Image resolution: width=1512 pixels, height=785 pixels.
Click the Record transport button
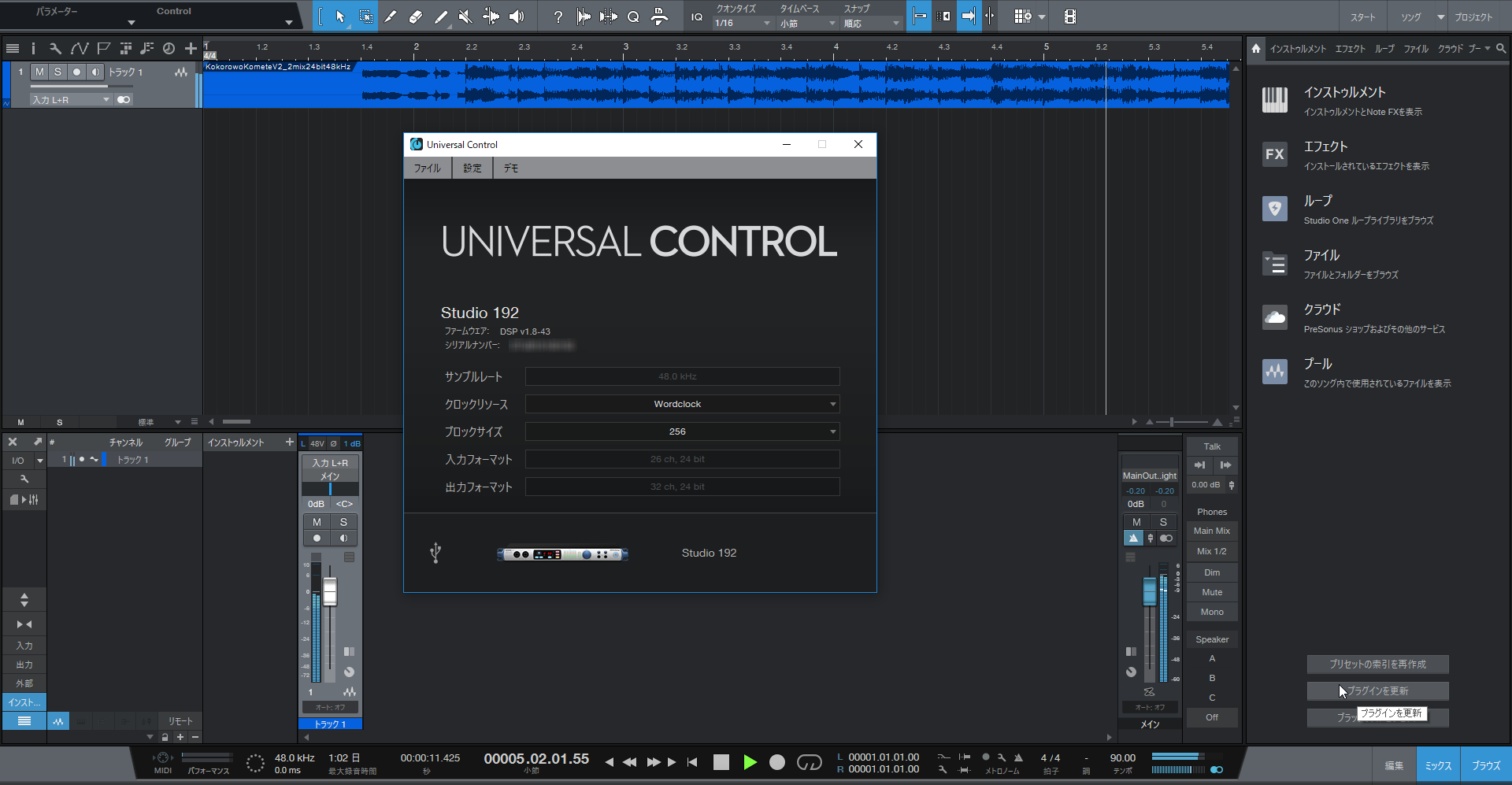tap(777, 762)
